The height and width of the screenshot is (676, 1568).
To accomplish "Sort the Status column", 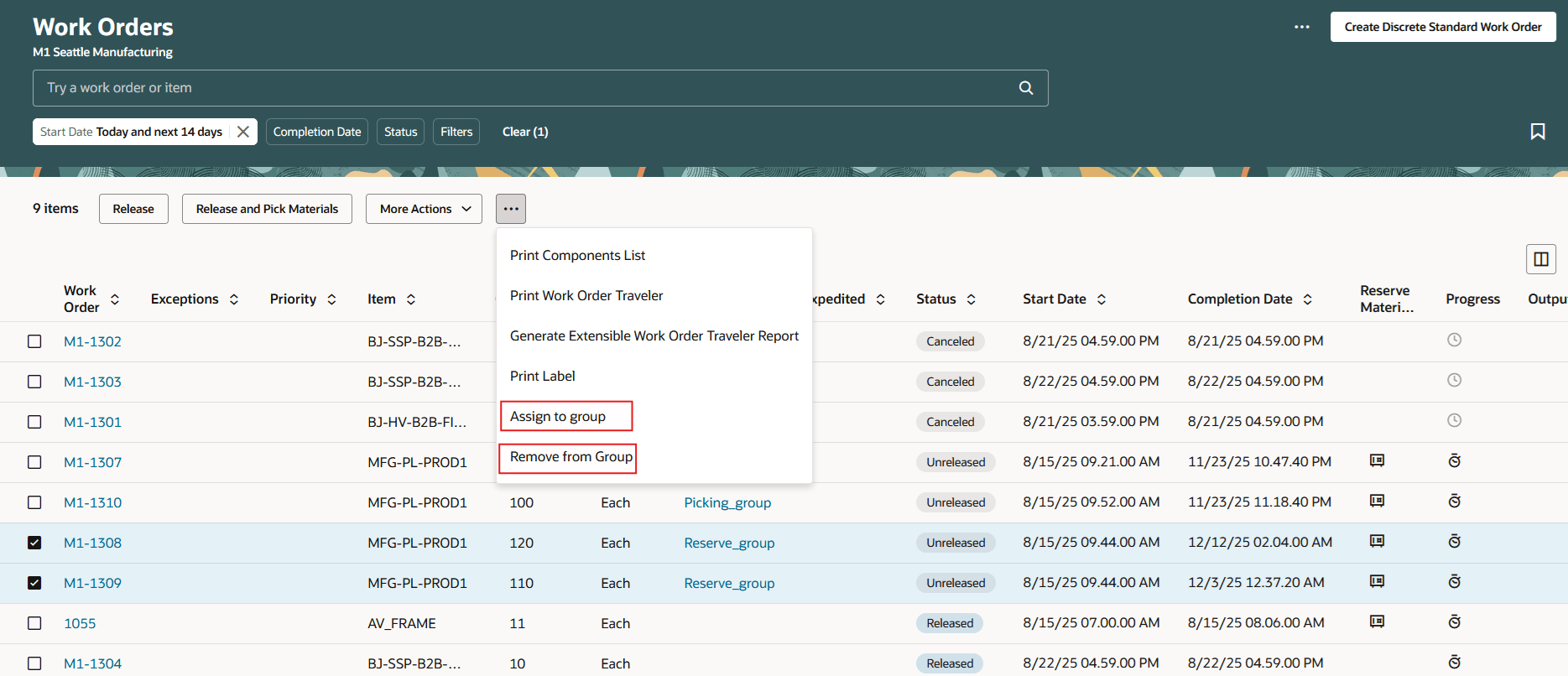I will click(971, 299).
